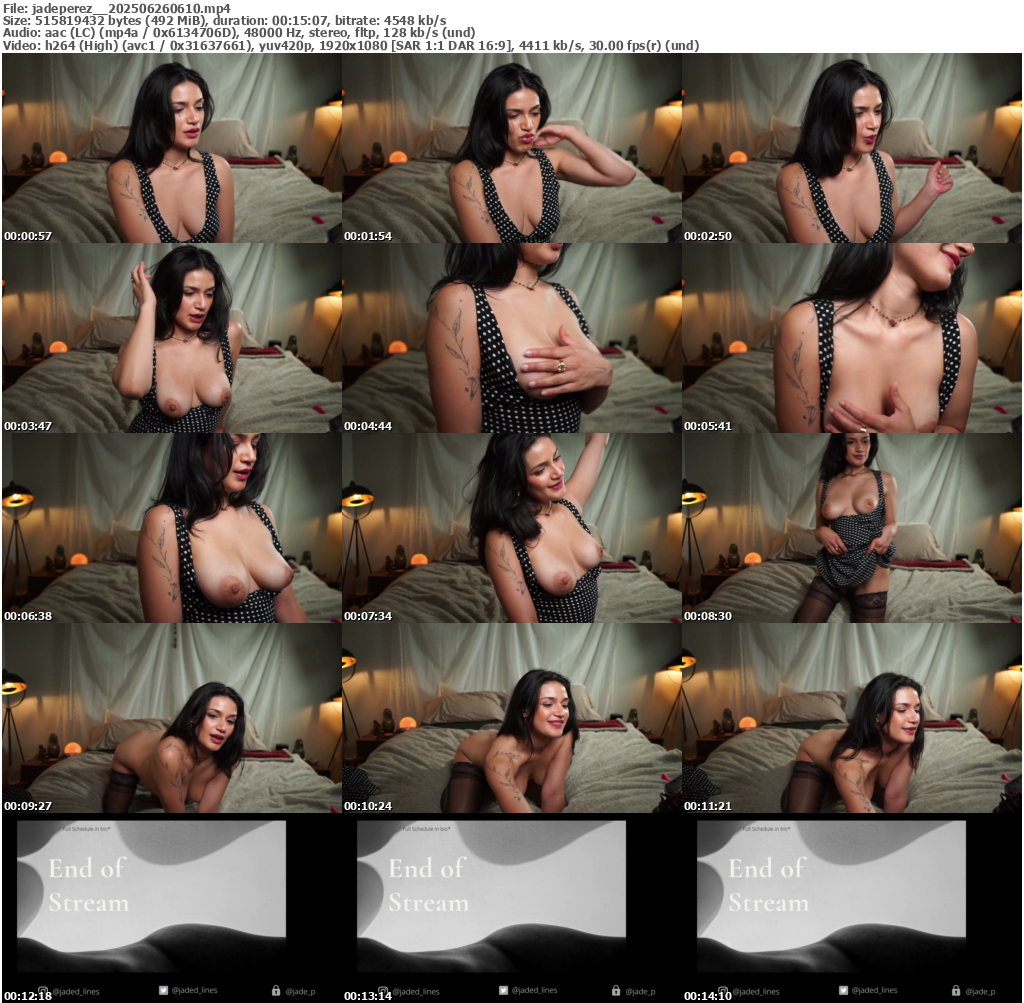Click the "Full Schedule in bio" text in the 00:13:14 frame
Screen dimensions: 1024x1003
click(x=426, y=829)
